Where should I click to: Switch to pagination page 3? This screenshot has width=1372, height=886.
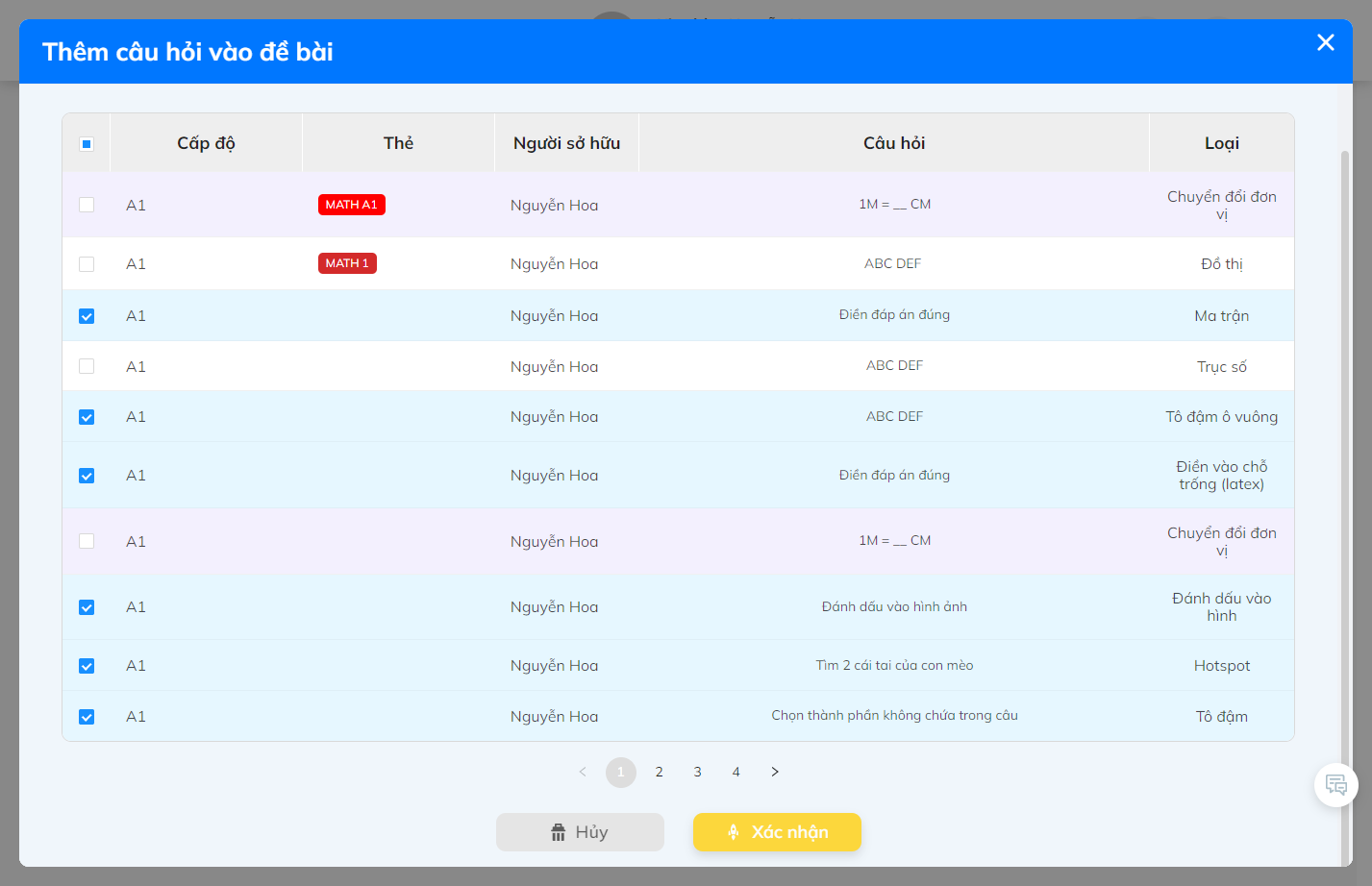click(698, 772)
